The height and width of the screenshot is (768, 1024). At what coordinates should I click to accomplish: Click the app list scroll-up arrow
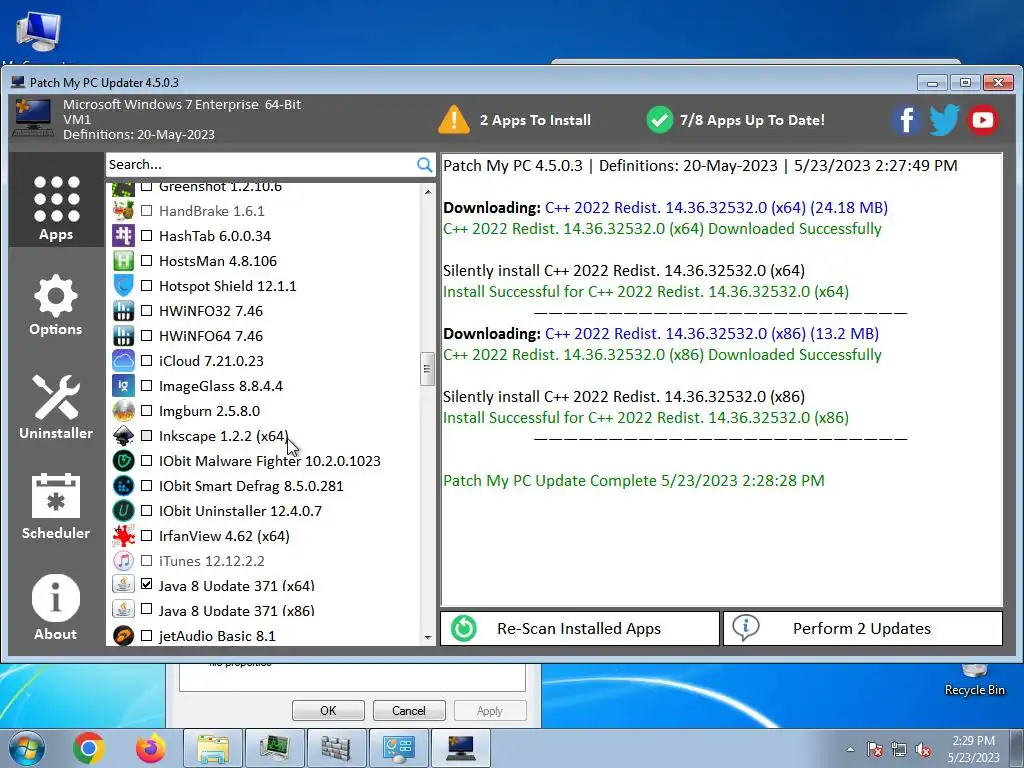tap(428, 192)
